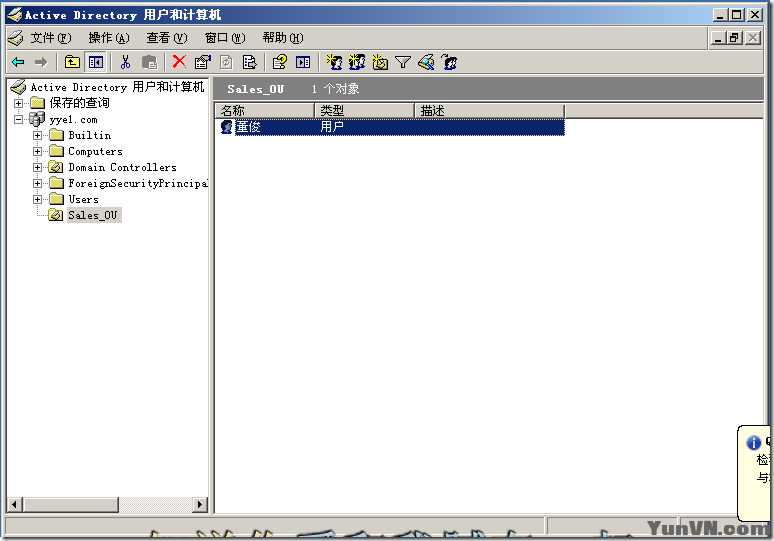This screenshot has width=774, height=541.
Task: Click the 描述 column header
Action: click(x=489, y=111)
